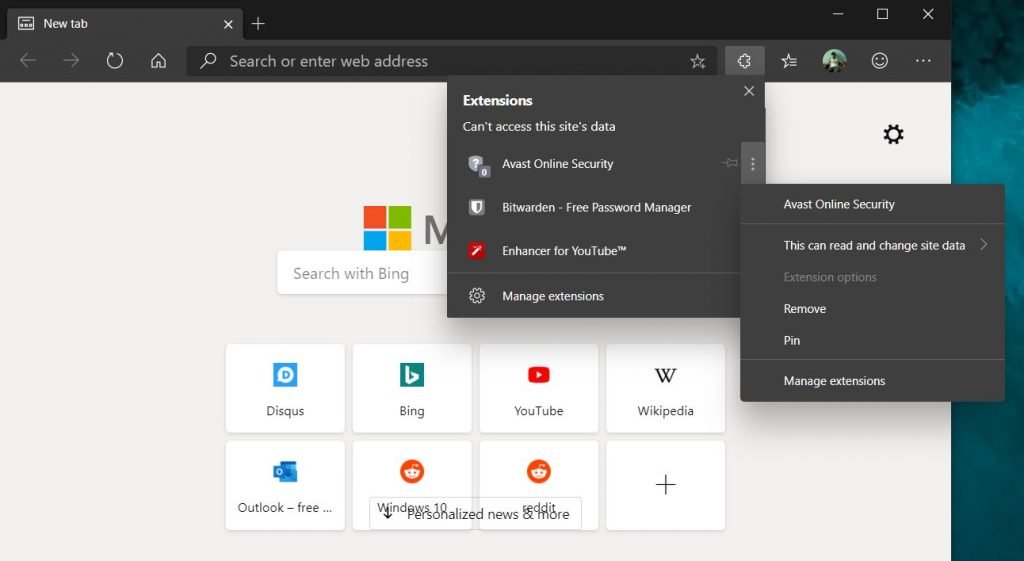Add this page to favorites star
Viewport: 1024px width, 561px height.
(x=697, y=61)
